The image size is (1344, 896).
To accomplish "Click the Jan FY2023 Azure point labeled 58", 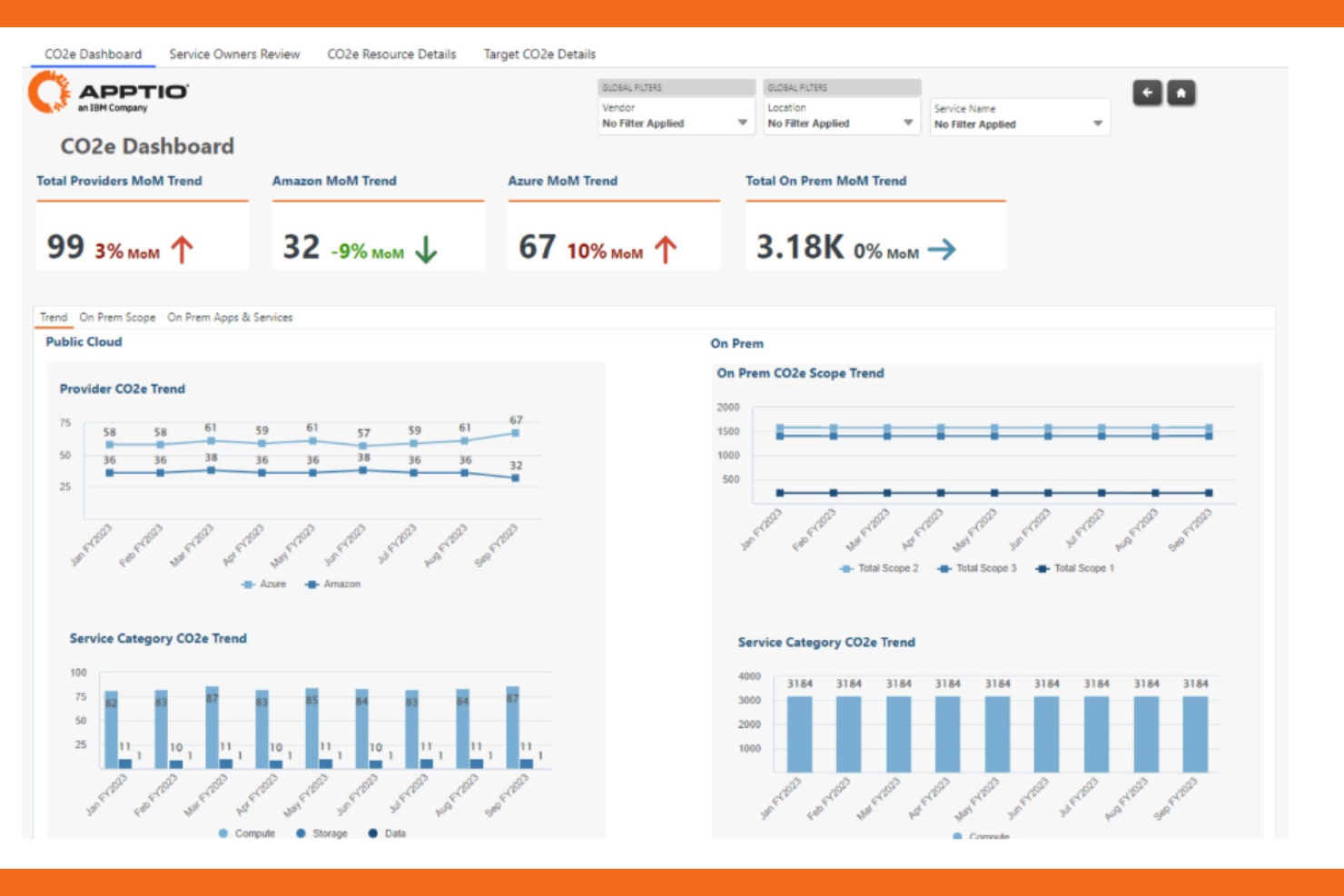I will coord(110,445).
